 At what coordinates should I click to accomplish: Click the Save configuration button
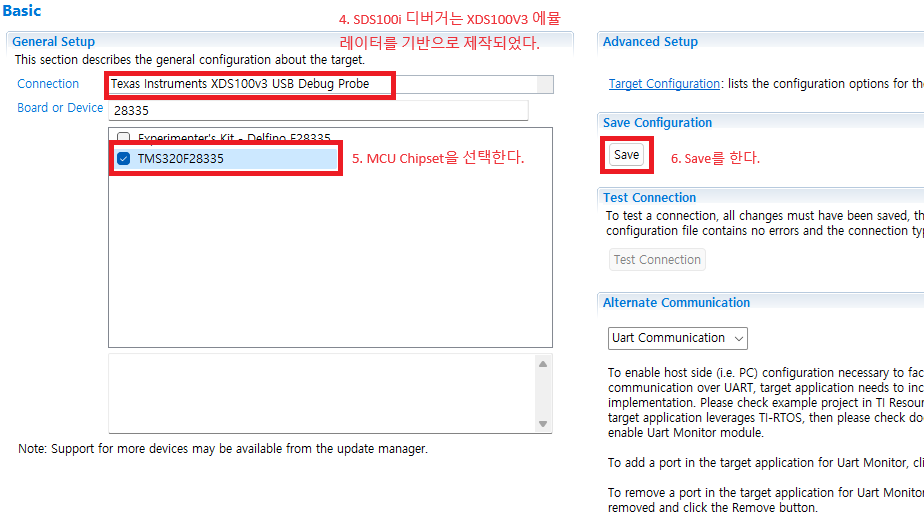[626, 154]
